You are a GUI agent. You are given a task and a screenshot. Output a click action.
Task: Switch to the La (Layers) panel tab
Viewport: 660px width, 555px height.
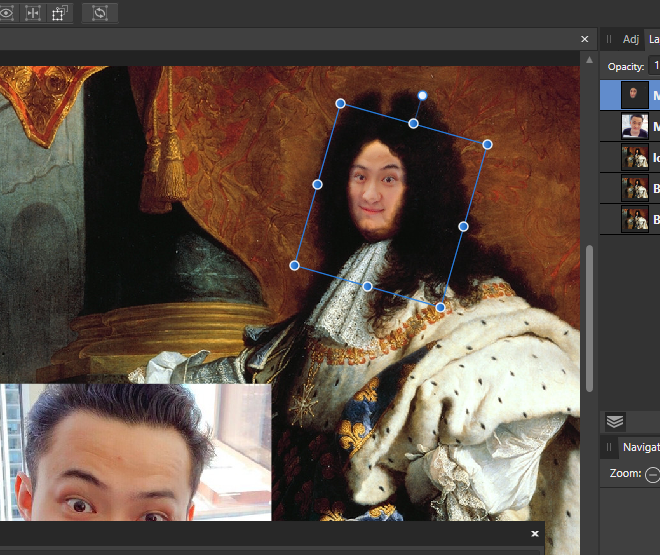tap(654, 39)
